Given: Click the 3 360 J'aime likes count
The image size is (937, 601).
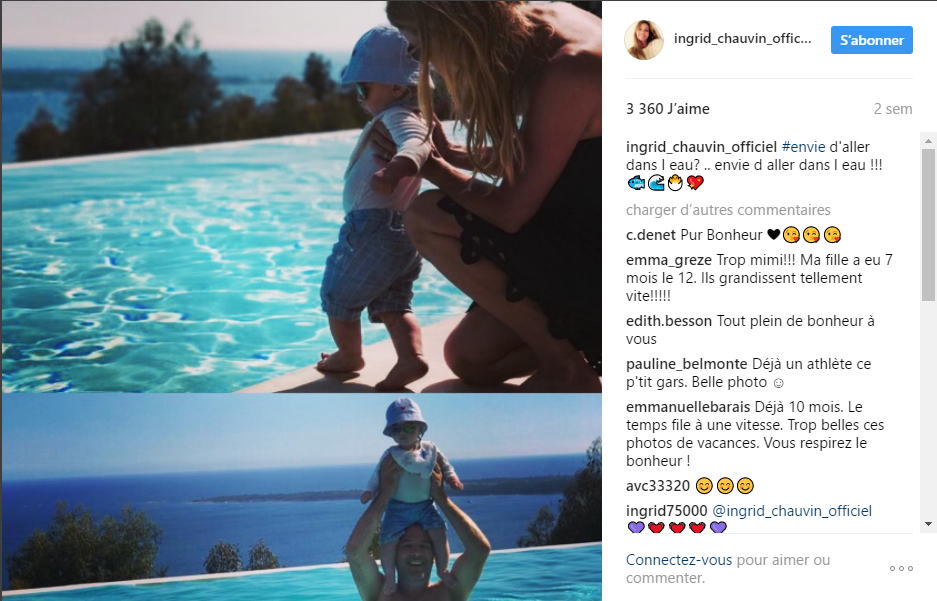Looking at the screenshot, I should (x=667, y=109).
